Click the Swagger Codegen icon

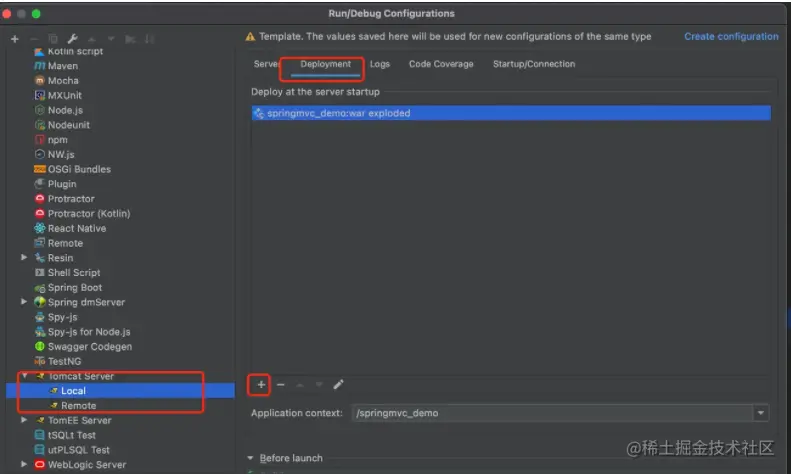(40, 346)
